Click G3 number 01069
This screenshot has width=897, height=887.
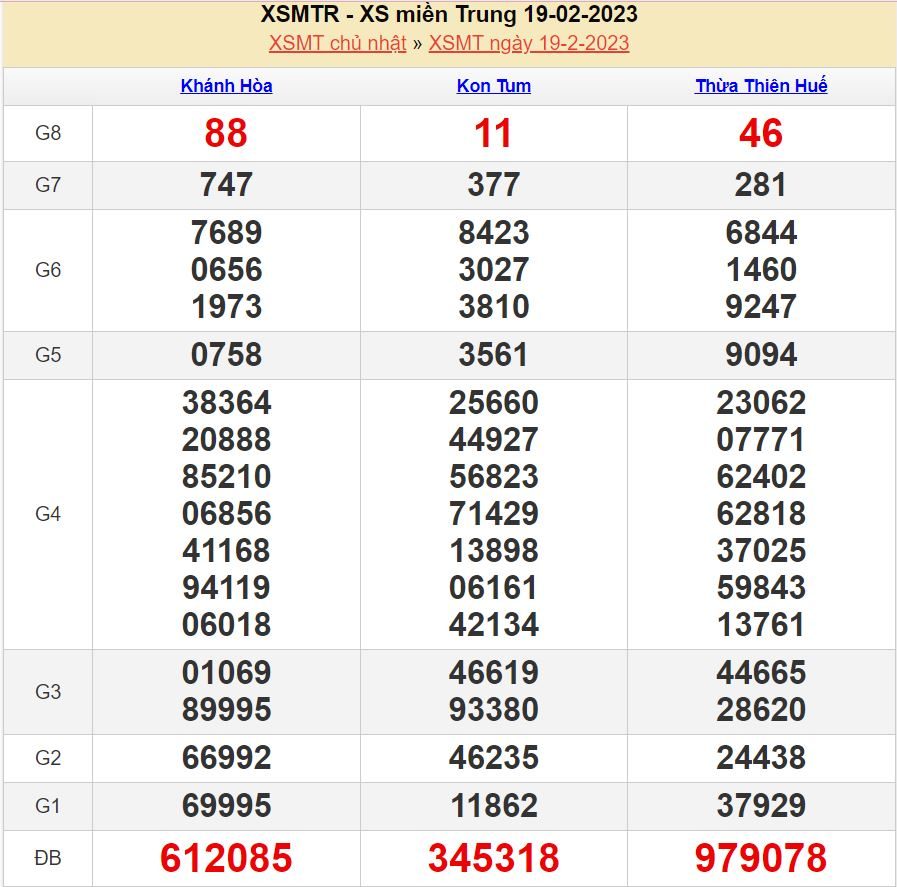click(x=227, y=673)
